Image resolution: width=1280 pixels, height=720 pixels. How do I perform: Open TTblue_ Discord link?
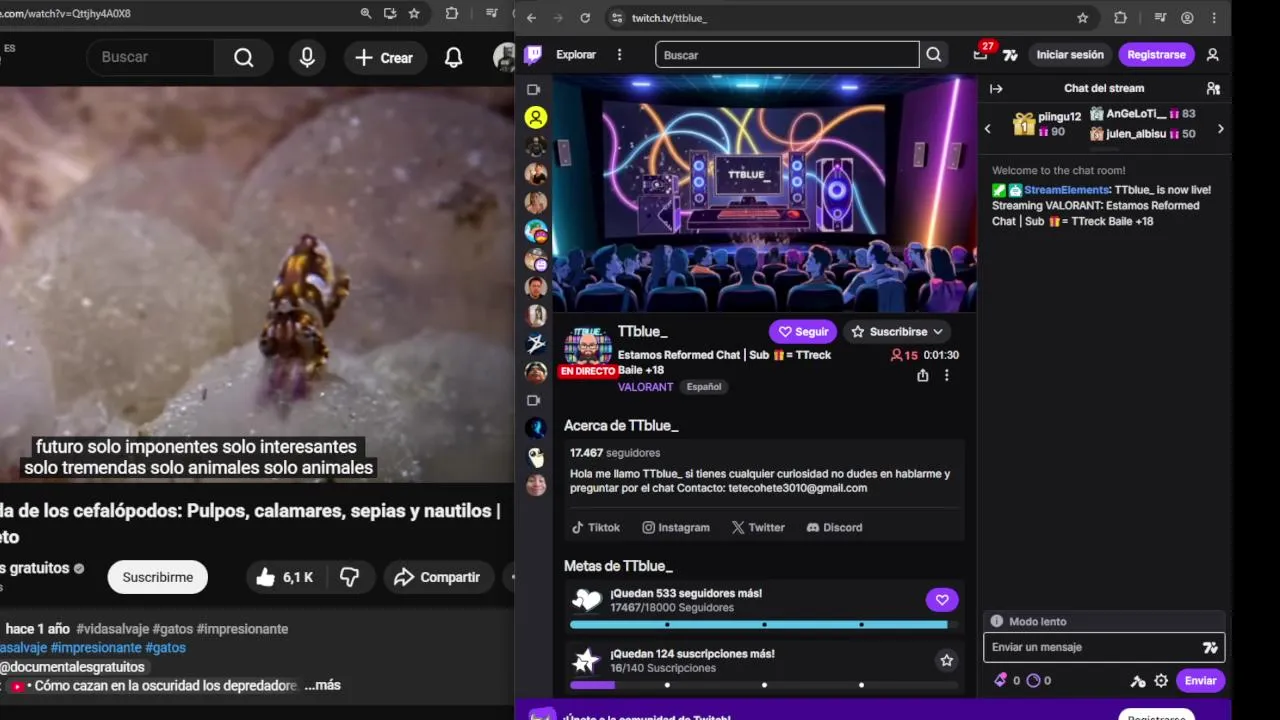click(x=834, y=527)
